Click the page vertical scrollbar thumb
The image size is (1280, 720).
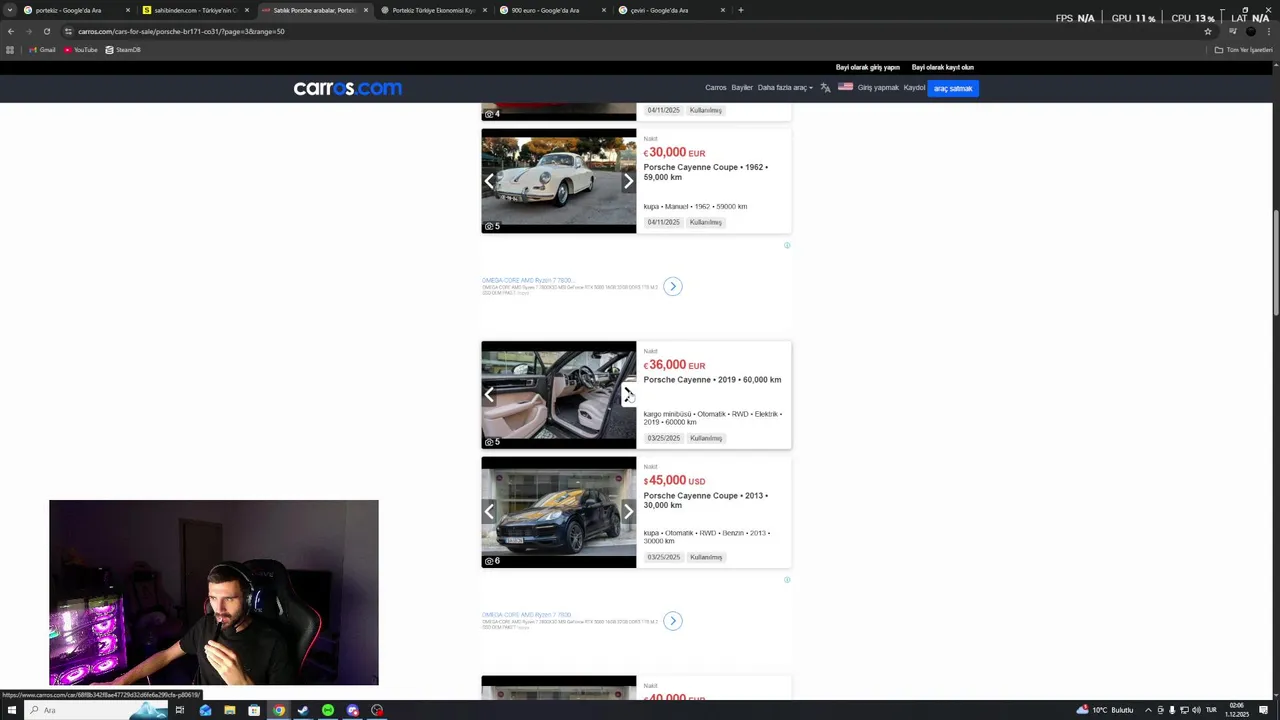(1276, 265)
